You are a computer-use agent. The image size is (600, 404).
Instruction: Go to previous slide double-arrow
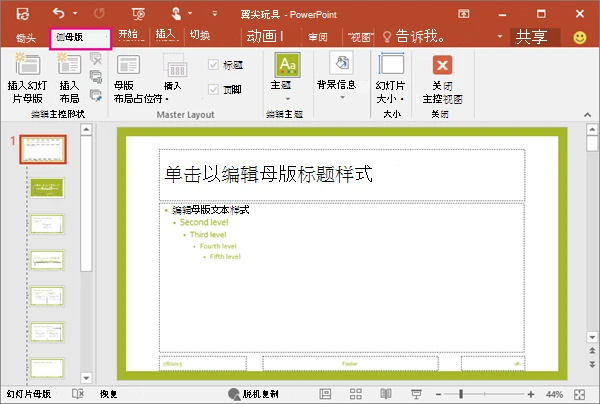pyautogui.click(x=592, y=350)
